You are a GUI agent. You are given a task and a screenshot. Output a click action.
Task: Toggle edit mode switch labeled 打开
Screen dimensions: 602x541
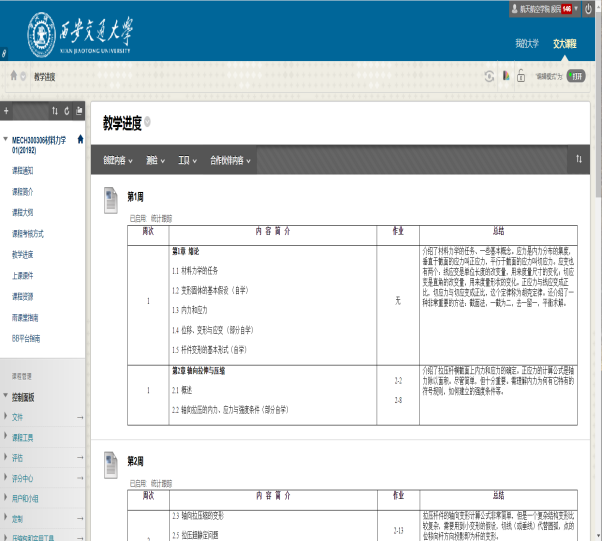coord(576,76)
